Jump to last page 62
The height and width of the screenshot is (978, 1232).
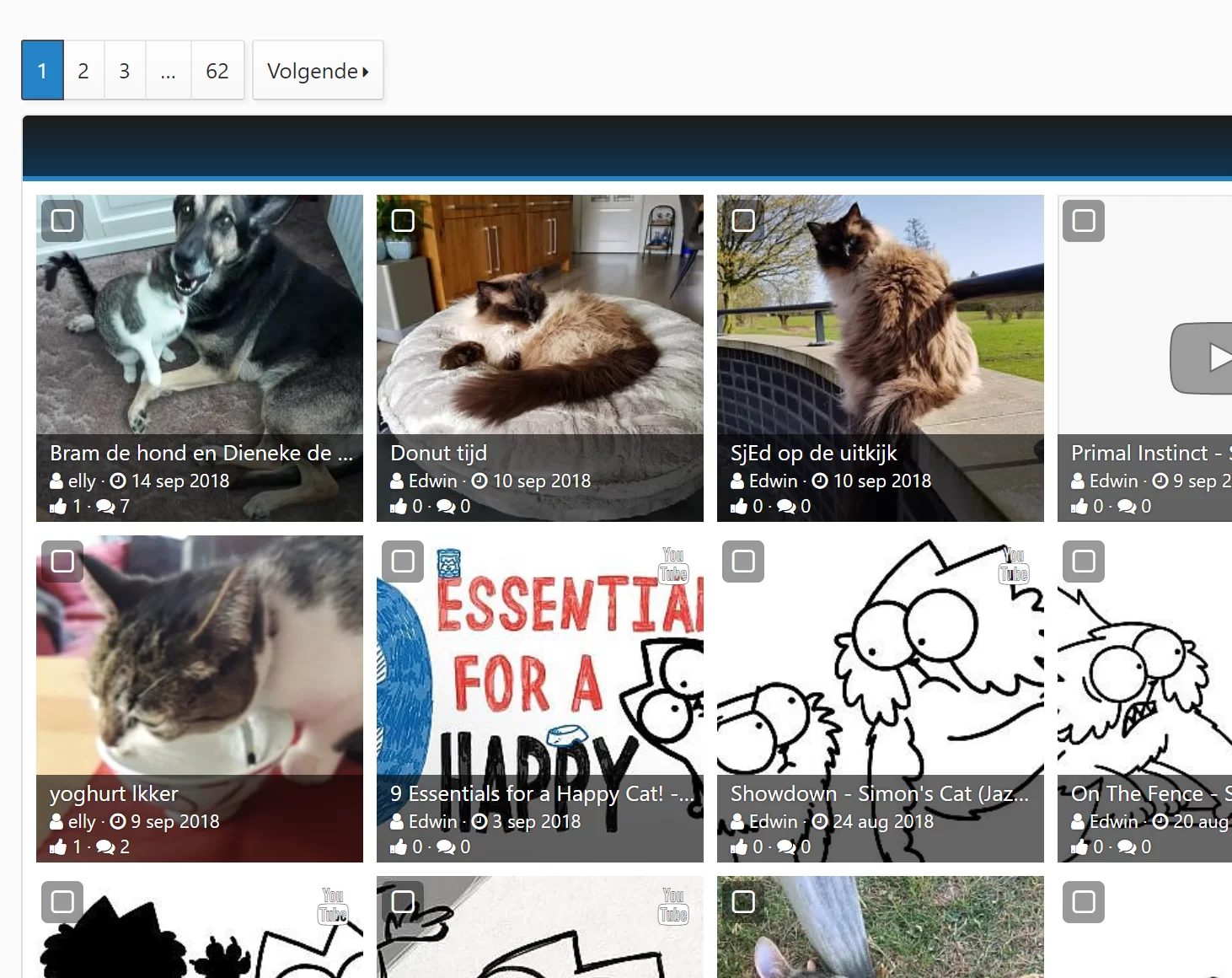(217, 71)
